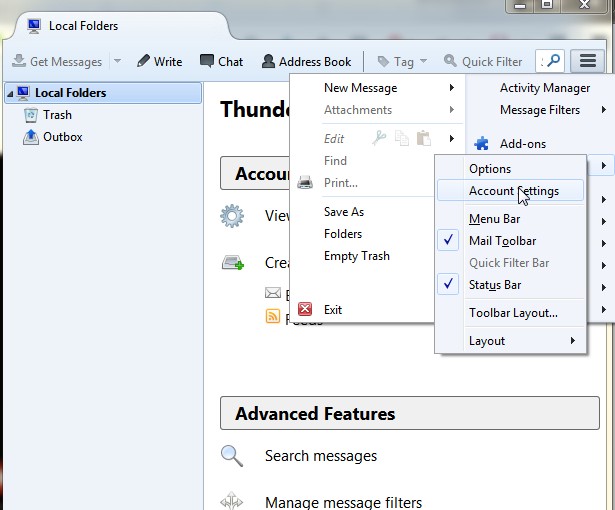Click the Search messages magnifier icon
Screen dimensions: 615x510
point(232,456)
